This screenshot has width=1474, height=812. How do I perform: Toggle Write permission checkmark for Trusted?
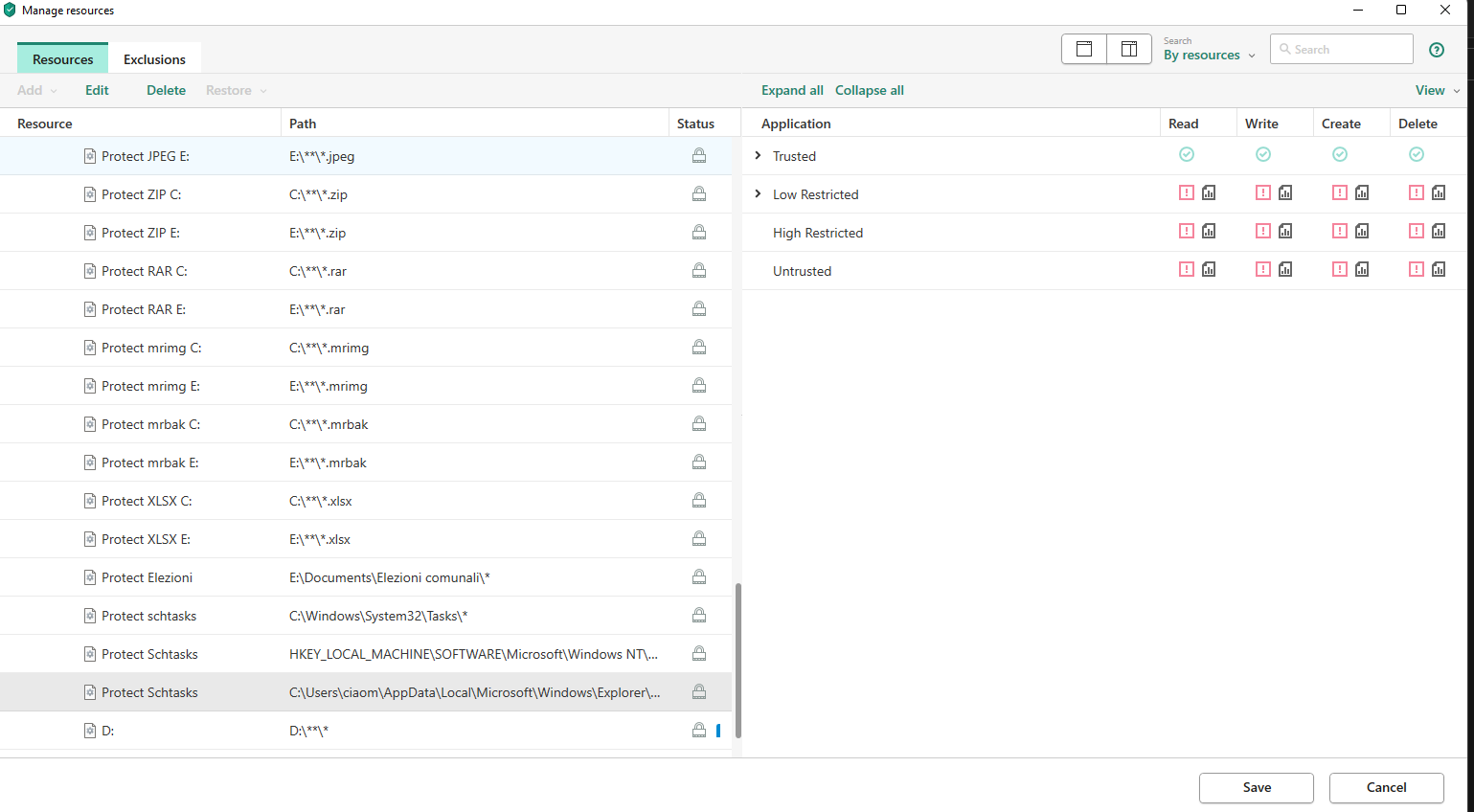[1263, 154]
